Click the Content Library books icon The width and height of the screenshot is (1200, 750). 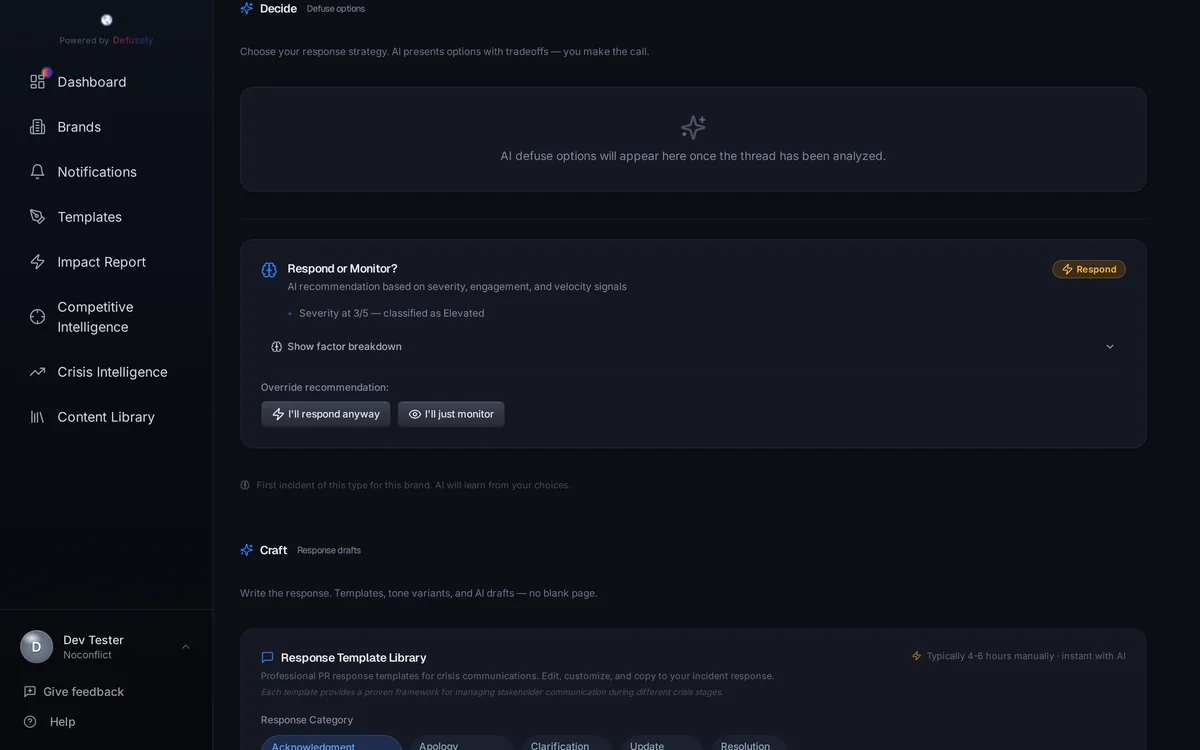click(38, 417)
